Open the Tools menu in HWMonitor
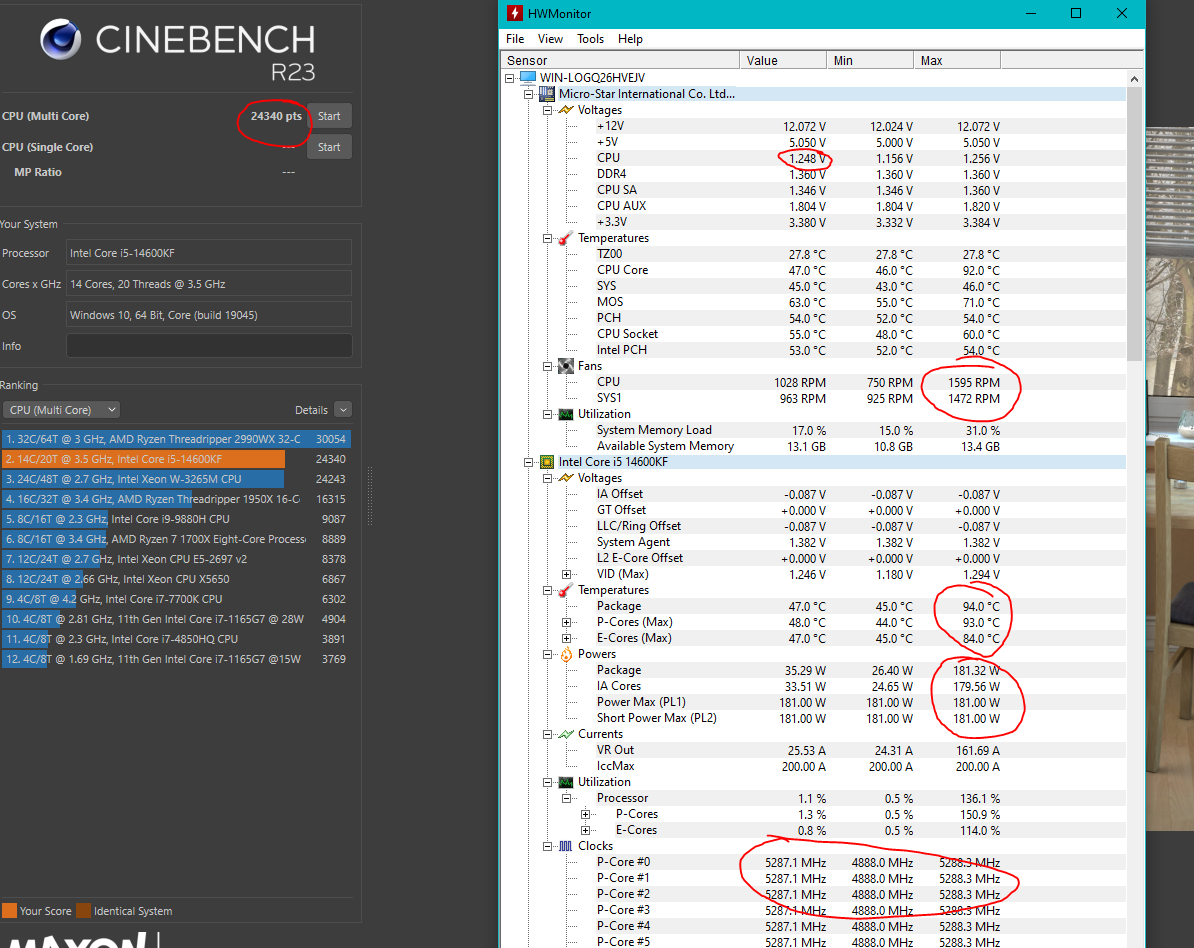Screen dimensions: 1194x948 (x=590, y=39)
